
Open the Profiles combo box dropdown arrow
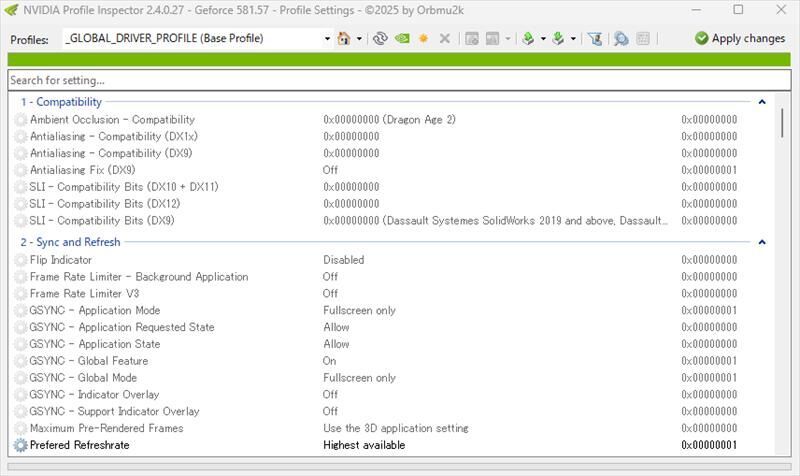(327, 39)
